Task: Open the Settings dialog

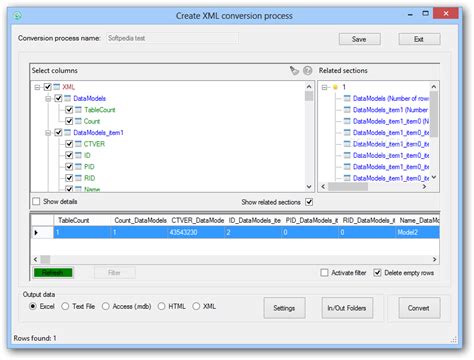Action: pyautogui.click(x=284, y=308)
